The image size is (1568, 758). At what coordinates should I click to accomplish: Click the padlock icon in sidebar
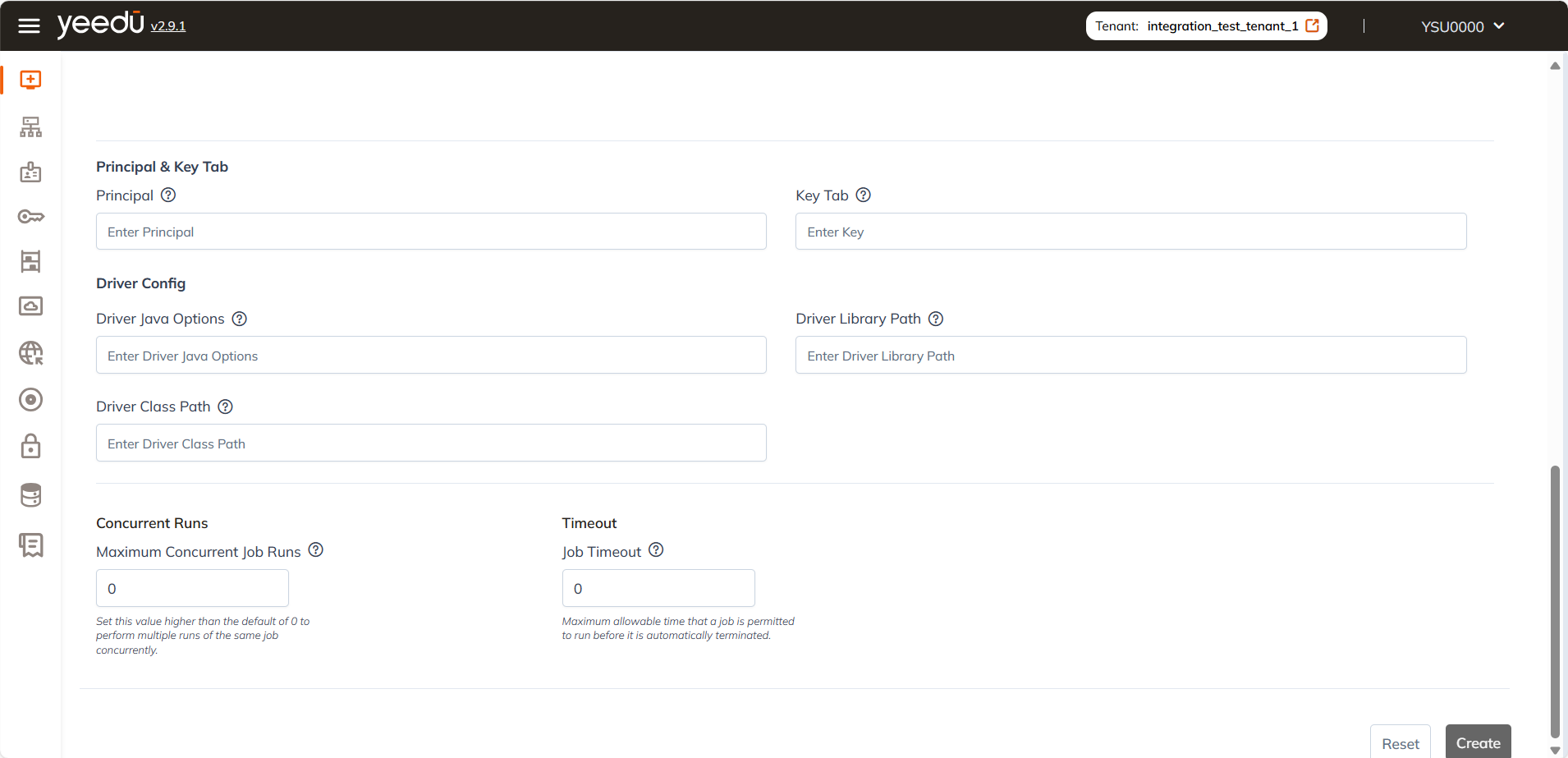tap(31, 446)
